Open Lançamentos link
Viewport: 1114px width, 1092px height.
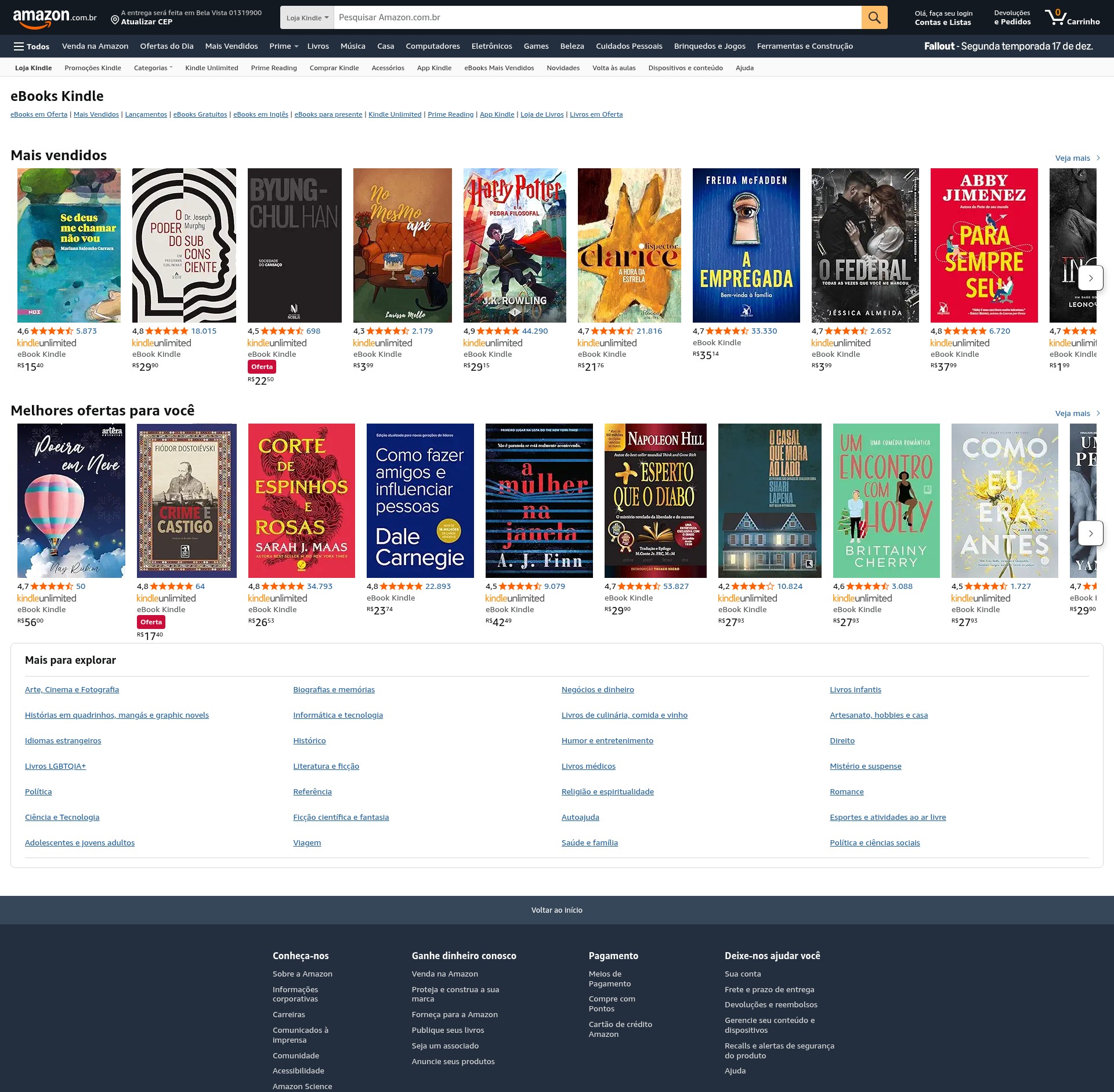(146, 114)
